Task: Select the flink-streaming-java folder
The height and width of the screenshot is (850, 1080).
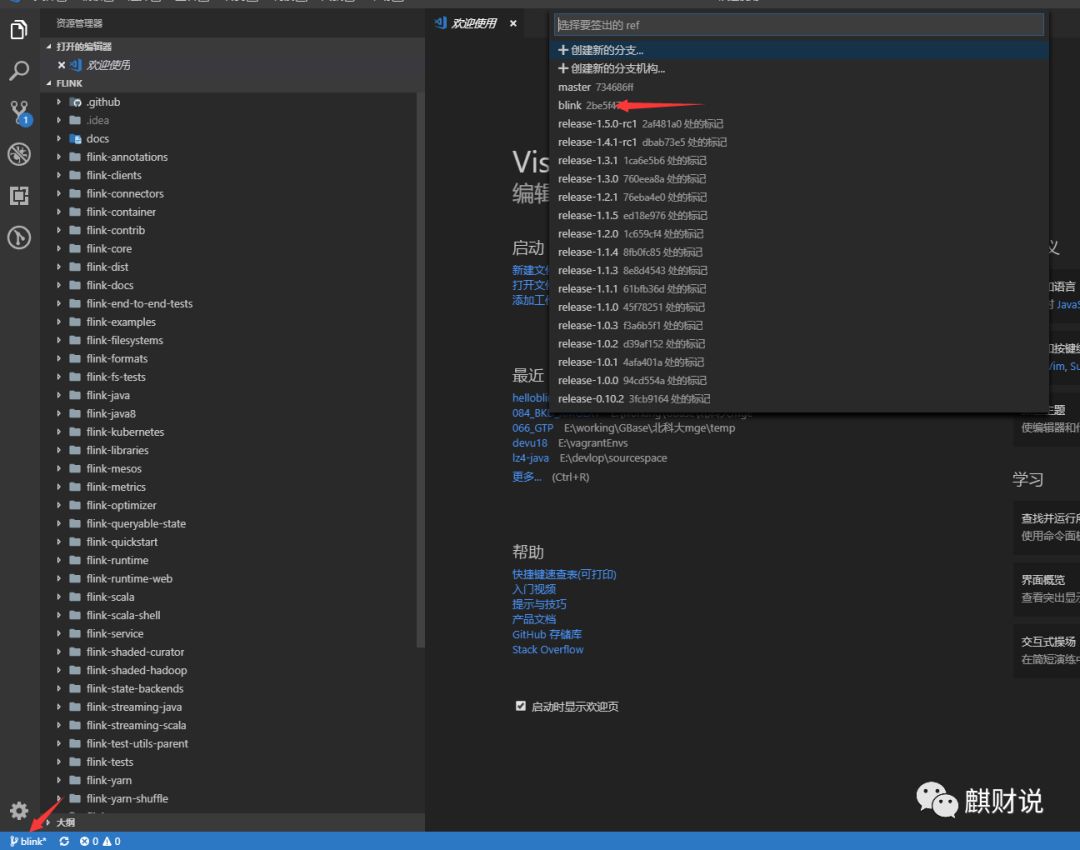Action: [134, 707]
